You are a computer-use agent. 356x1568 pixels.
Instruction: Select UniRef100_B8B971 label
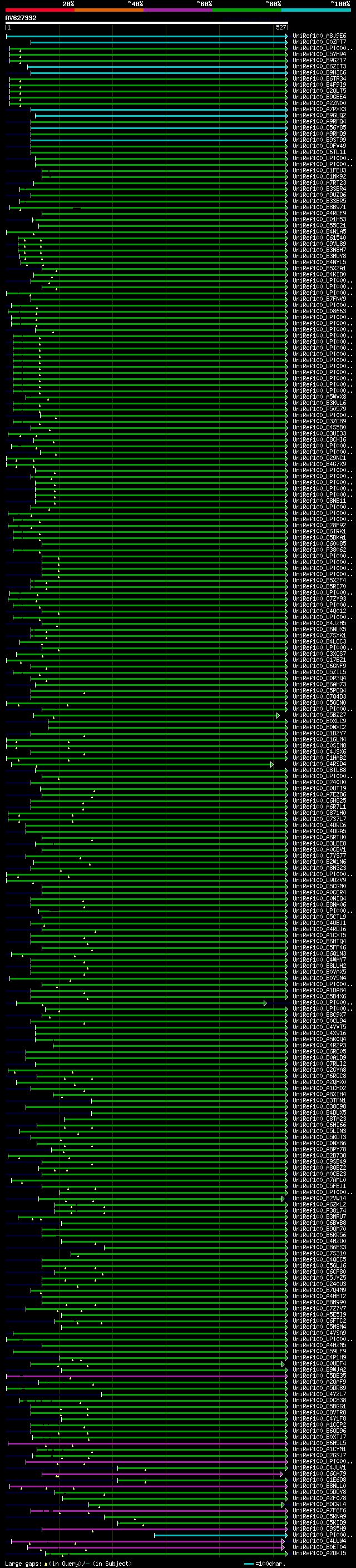click(319, 207)
